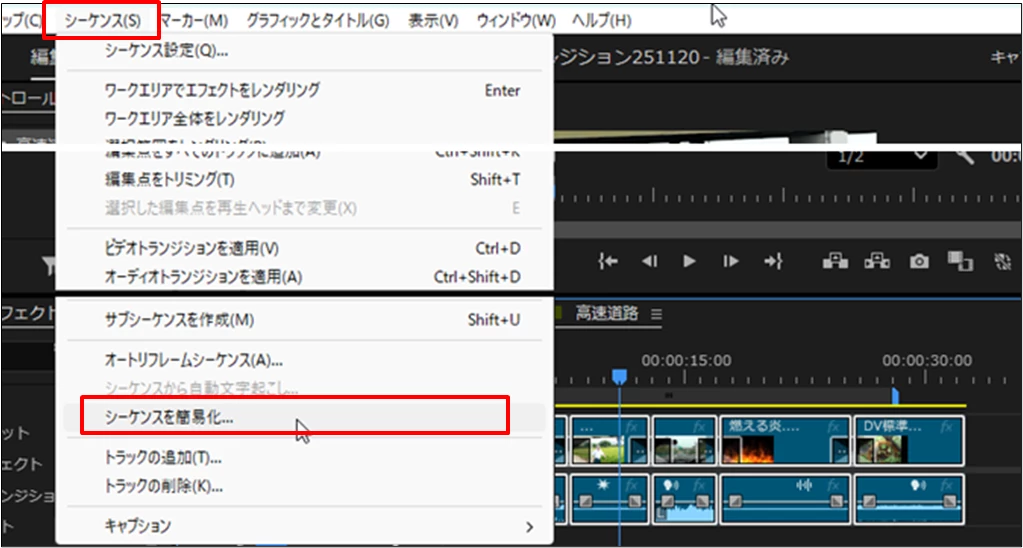Choose サブシーケンスを作成(M)
The height and width of the screenshot is (548, 1023).
[x=304, y=320]
